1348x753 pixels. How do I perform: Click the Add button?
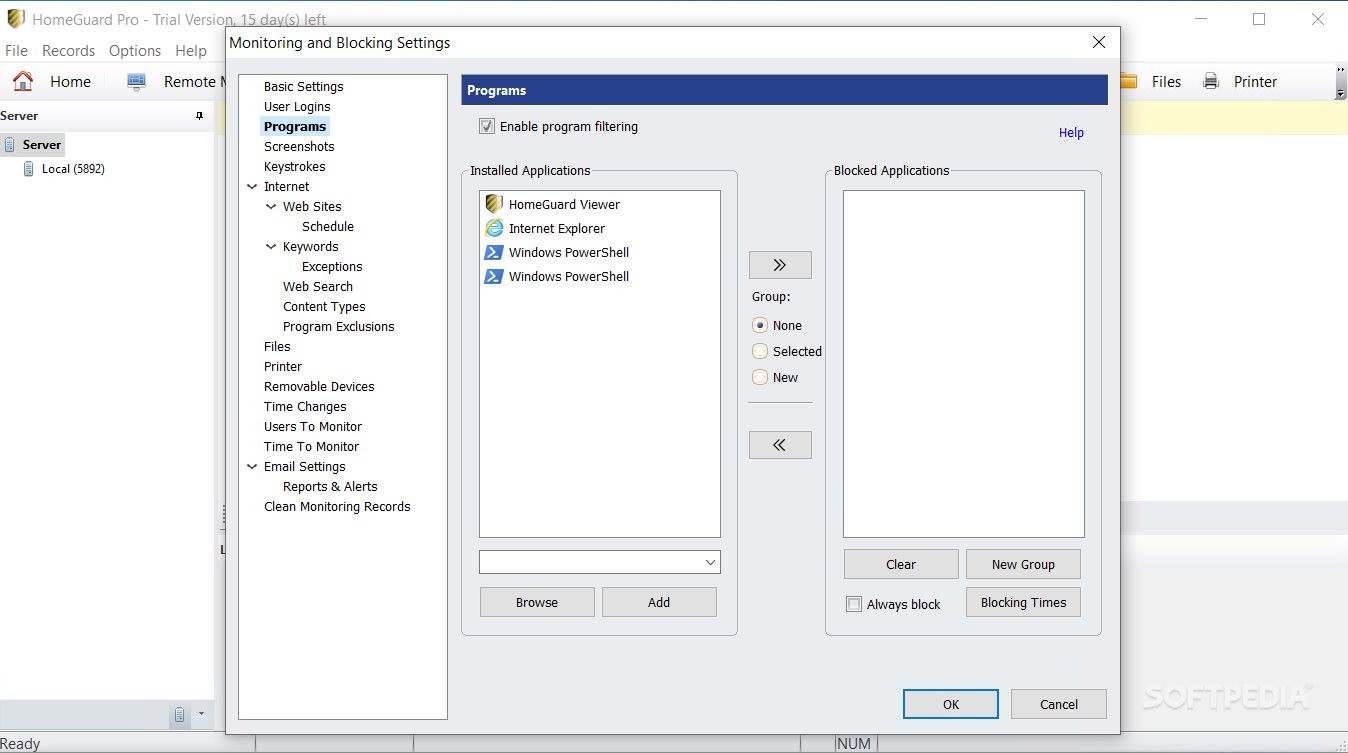pyautogui.click(x=659, y=602)
